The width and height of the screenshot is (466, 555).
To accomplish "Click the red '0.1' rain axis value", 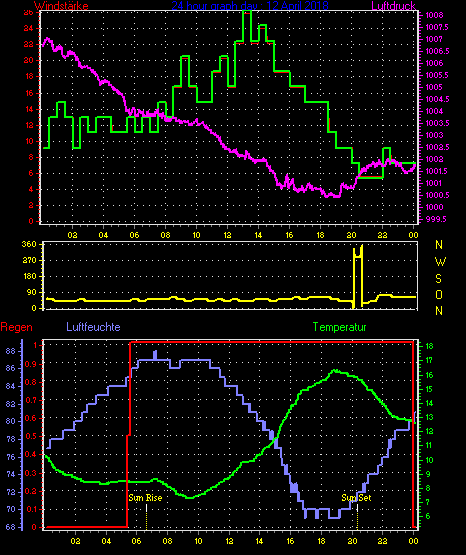I will 30,509.
